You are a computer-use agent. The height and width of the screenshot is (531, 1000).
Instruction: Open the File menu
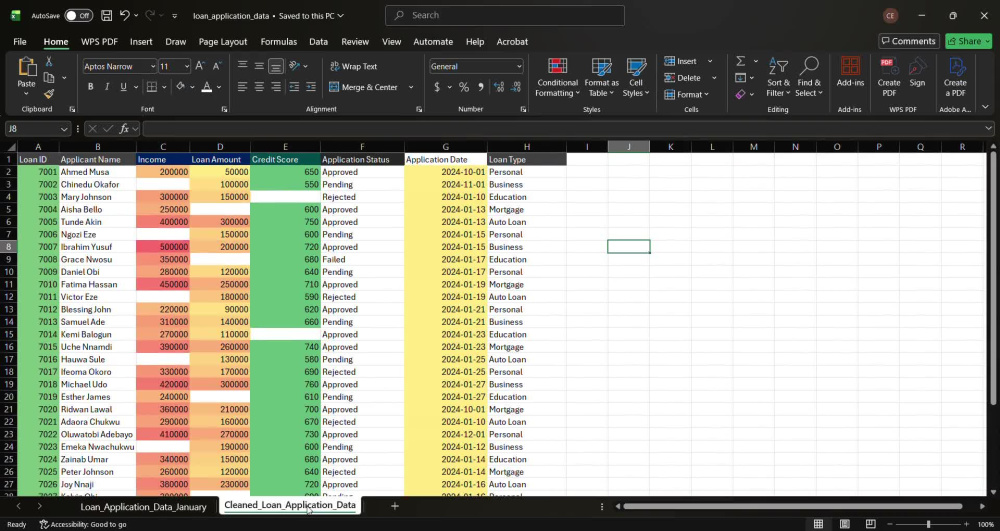tap(20, 41)
